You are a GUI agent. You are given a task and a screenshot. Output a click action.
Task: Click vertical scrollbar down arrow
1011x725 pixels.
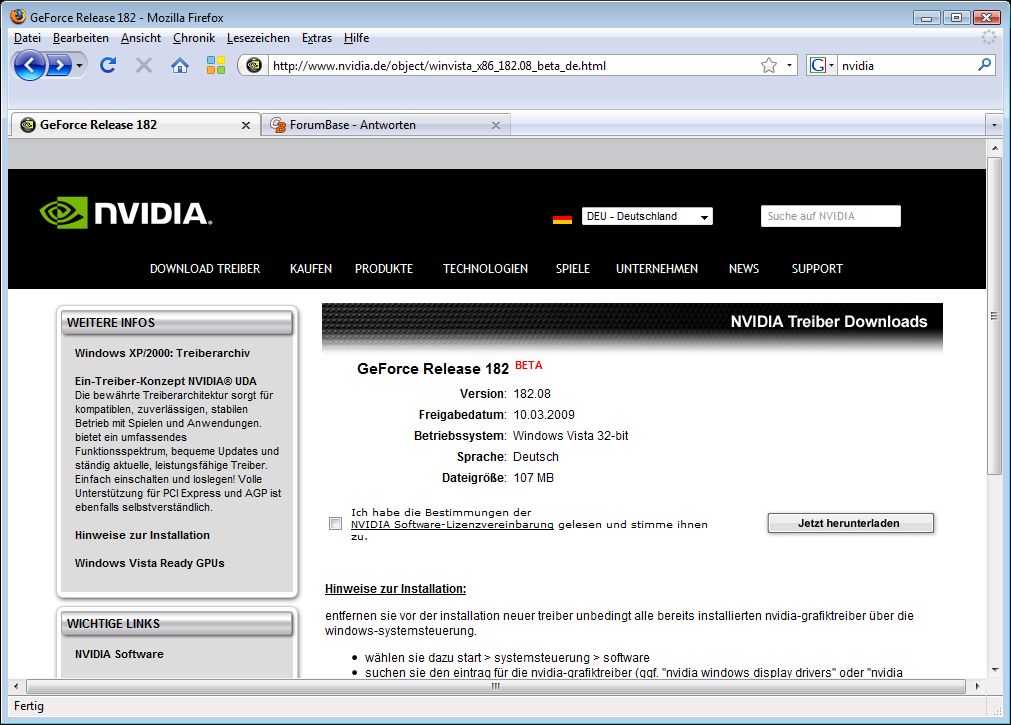994,670
